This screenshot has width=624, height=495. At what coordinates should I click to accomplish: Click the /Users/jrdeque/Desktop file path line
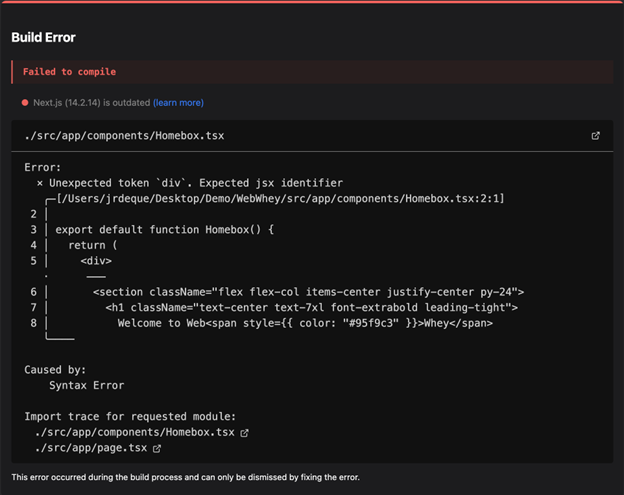click(x=280, y=198)
